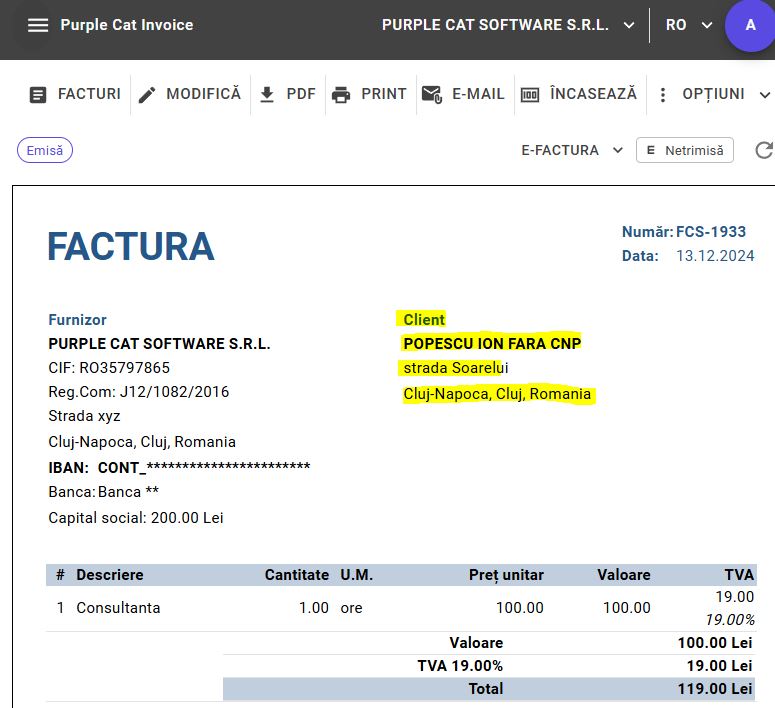775x708 pixels.
Task: Click invoice date 13.12.2024
Action: (715, 256)
